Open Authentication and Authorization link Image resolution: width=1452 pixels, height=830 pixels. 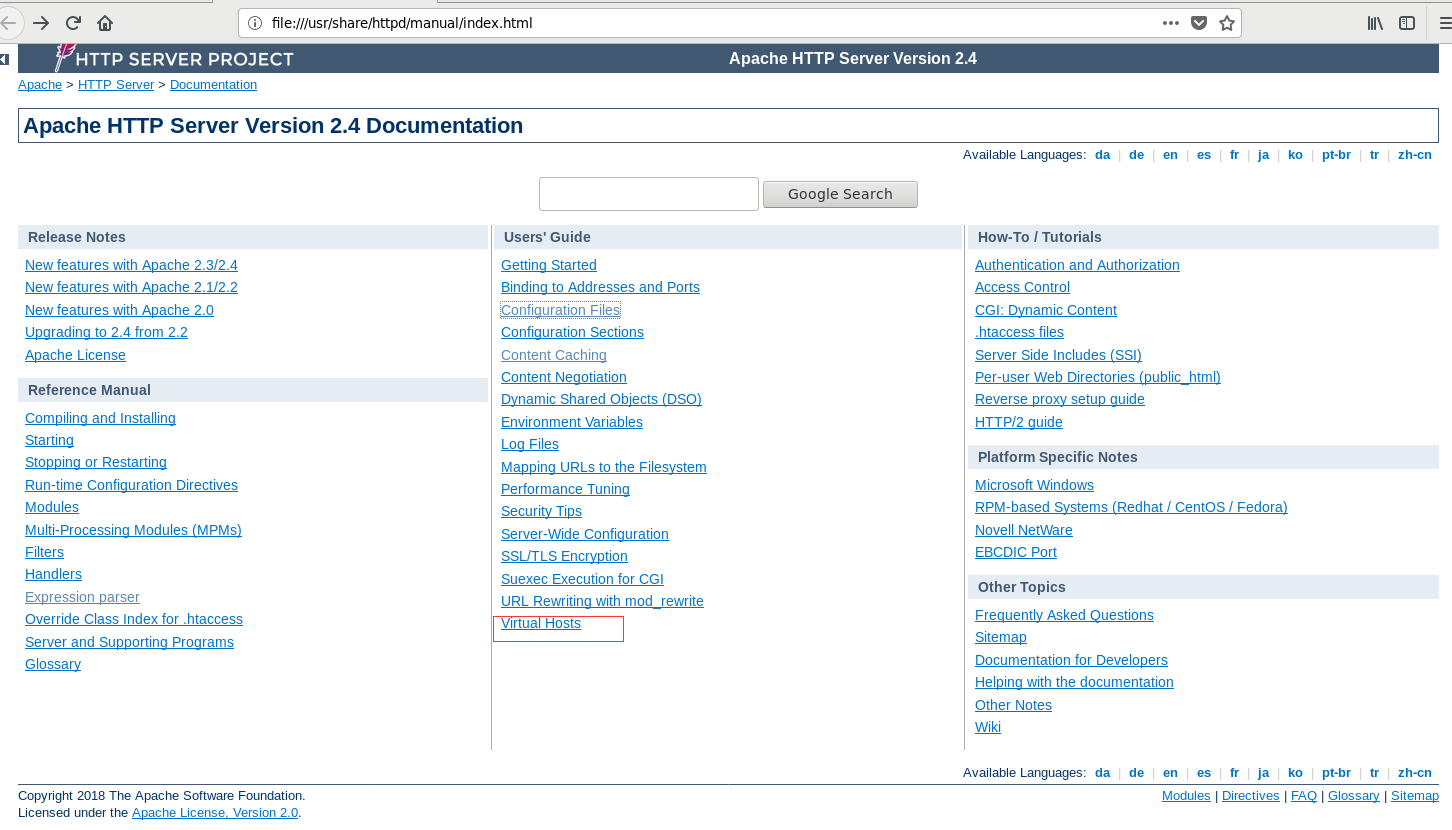point(1077,265)
